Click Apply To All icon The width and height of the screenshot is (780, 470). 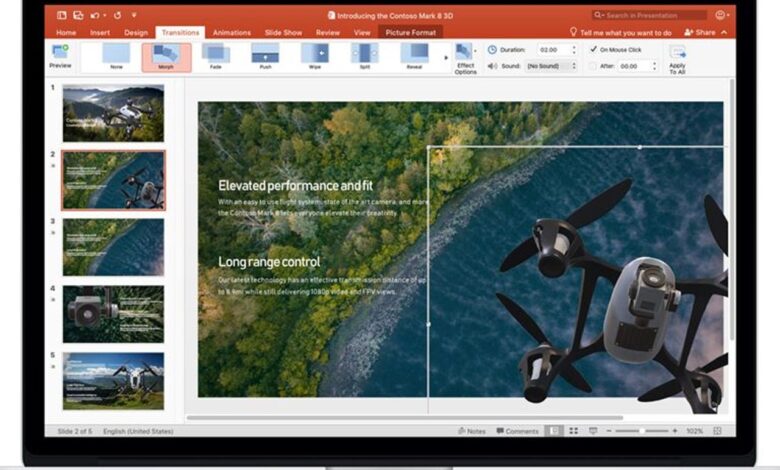click(x=678, y=52)
